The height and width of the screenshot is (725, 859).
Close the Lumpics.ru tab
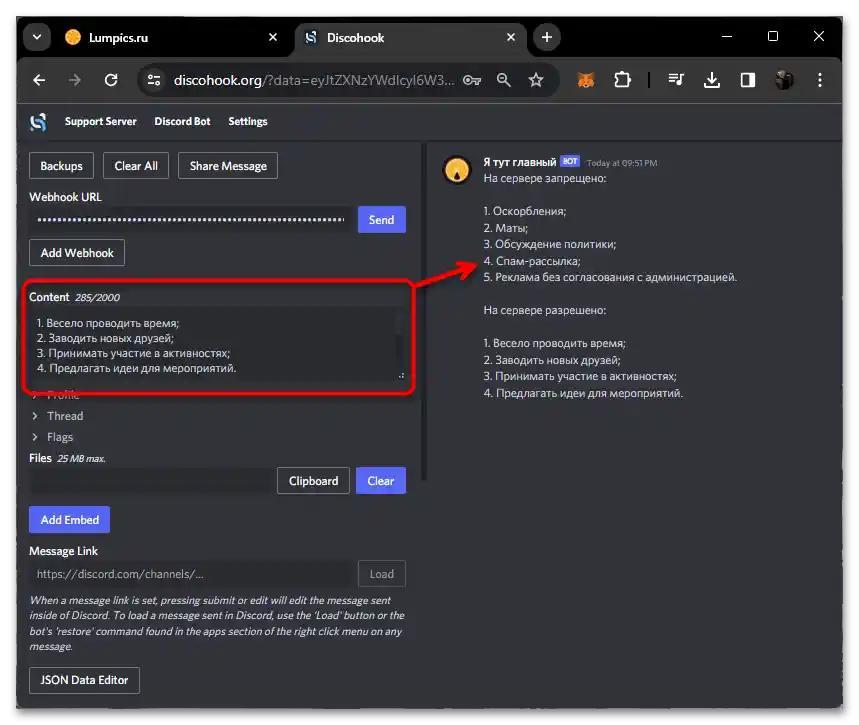273,37
